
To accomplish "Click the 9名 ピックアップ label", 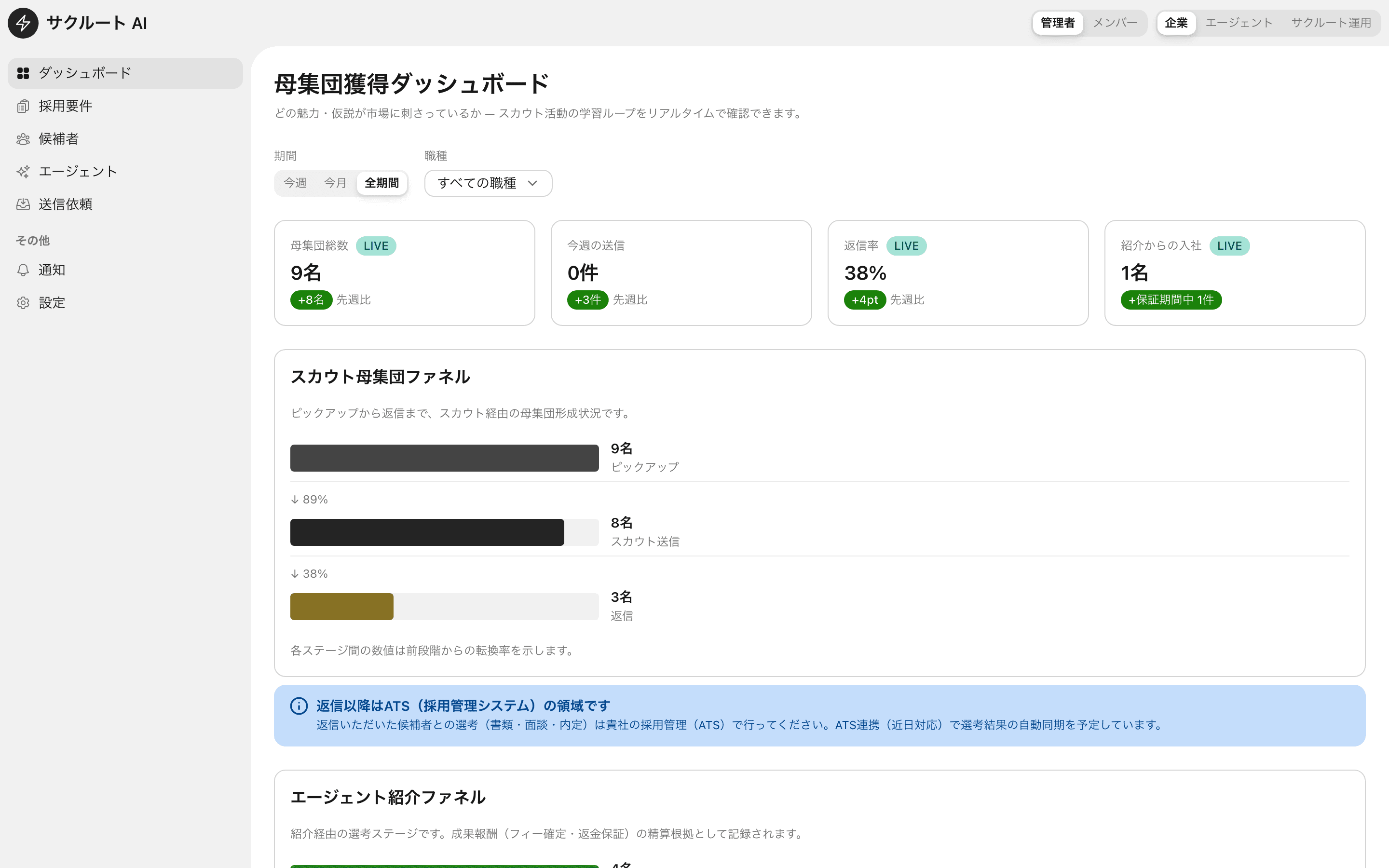I will pyautogui.click(x=644, y=458).
